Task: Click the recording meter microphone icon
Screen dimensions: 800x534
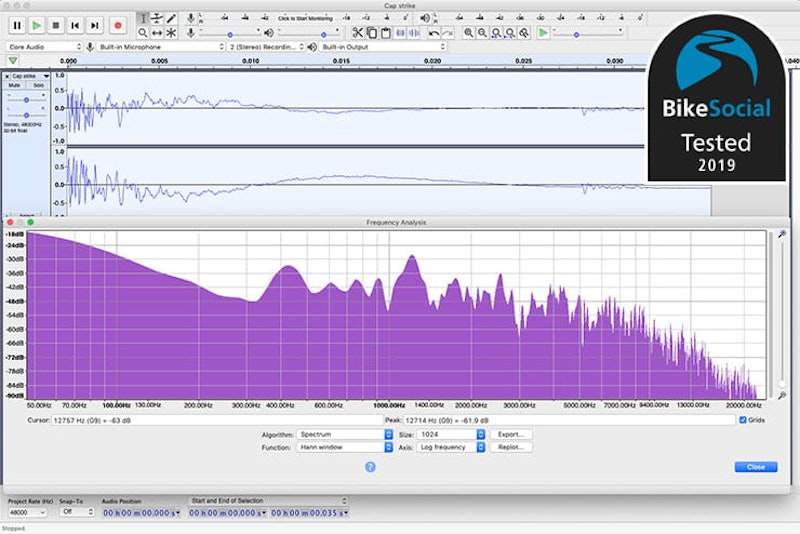Action: (x=190, y=18)
